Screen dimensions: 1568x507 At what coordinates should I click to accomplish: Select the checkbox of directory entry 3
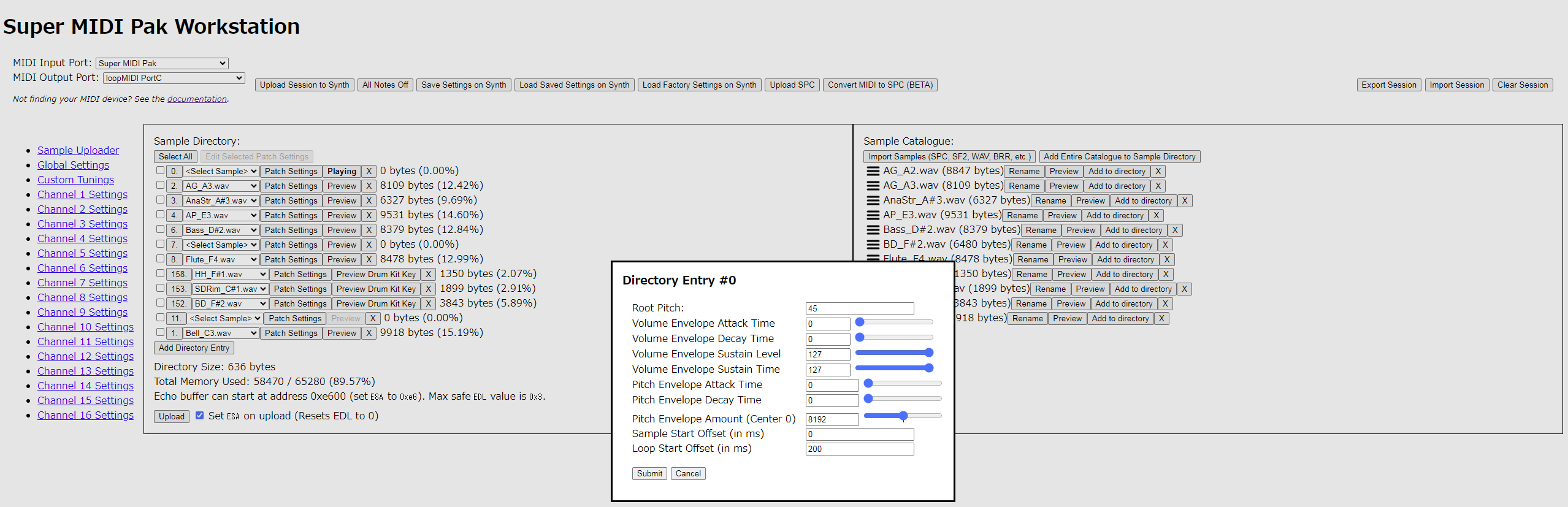[160, 200]
